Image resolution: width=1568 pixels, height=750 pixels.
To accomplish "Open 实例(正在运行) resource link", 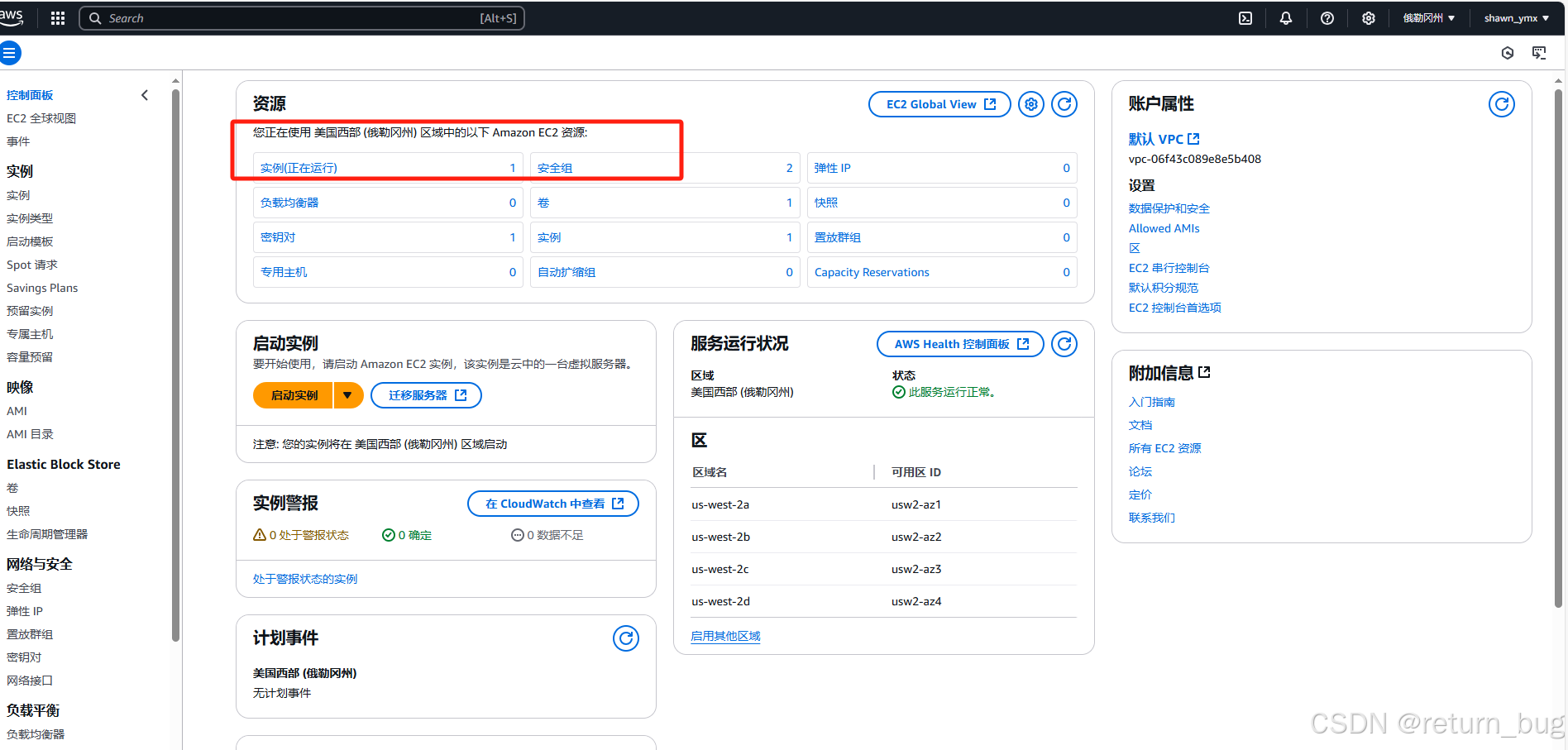I will pyautogui.click(x=299, y=168).
